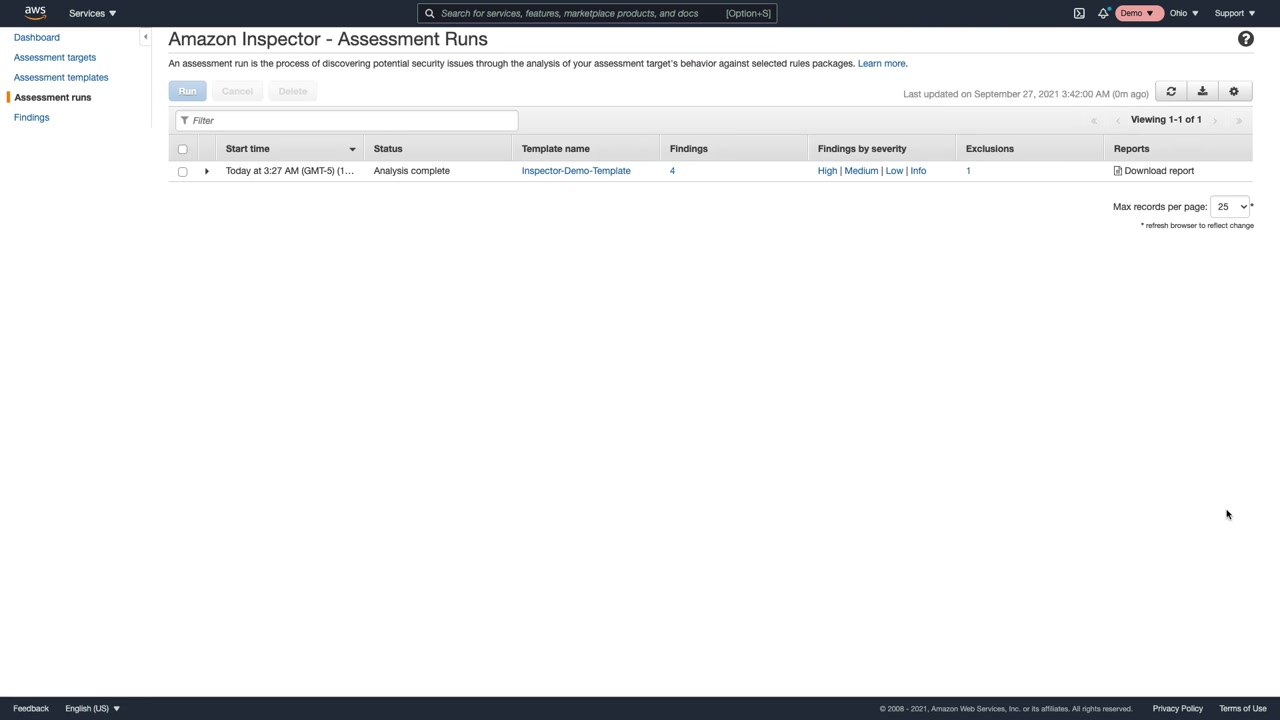Click the Run button
Image resolution: width=1280 pixels, height=720 pixels.
point(187,91)
